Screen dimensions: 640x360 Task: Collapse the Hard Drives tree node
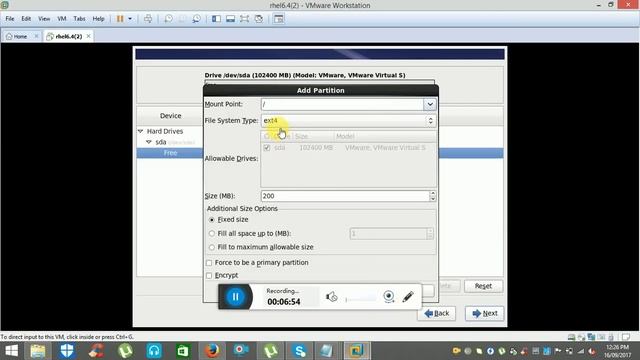click(x=140, y=131)
